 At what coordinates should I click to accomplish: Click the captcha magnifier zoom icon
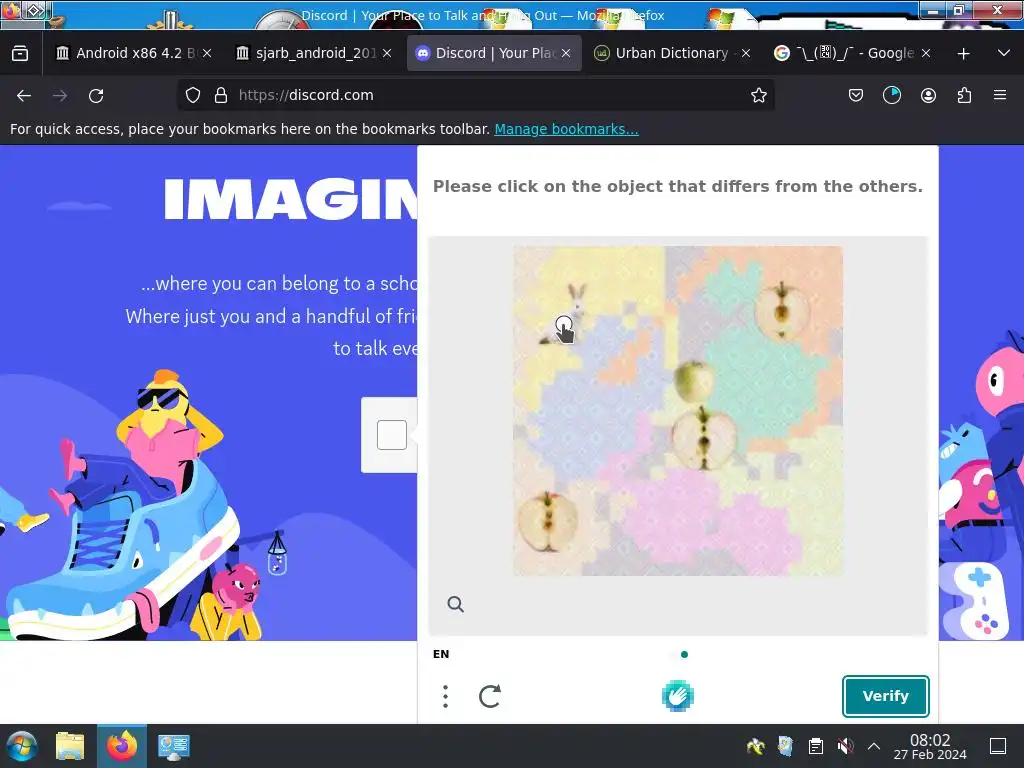tap(455, 604)
